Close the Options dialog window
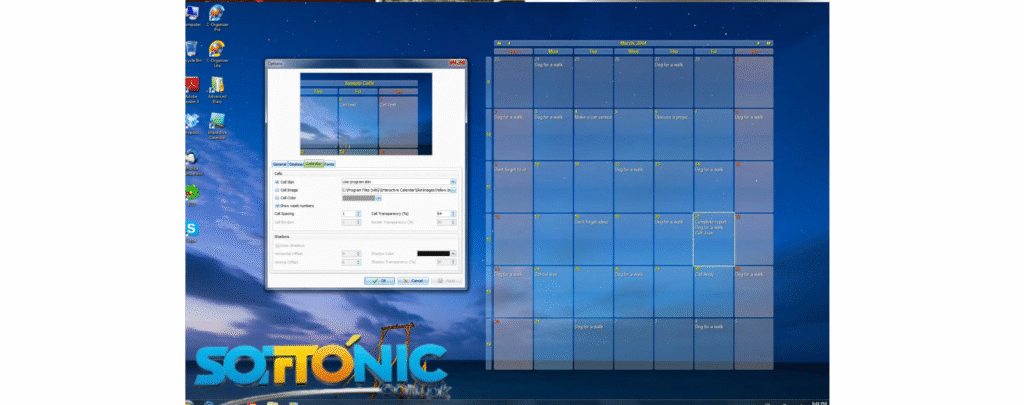Viewport: 1024px width, 405px height. click(x=461, y=63)
